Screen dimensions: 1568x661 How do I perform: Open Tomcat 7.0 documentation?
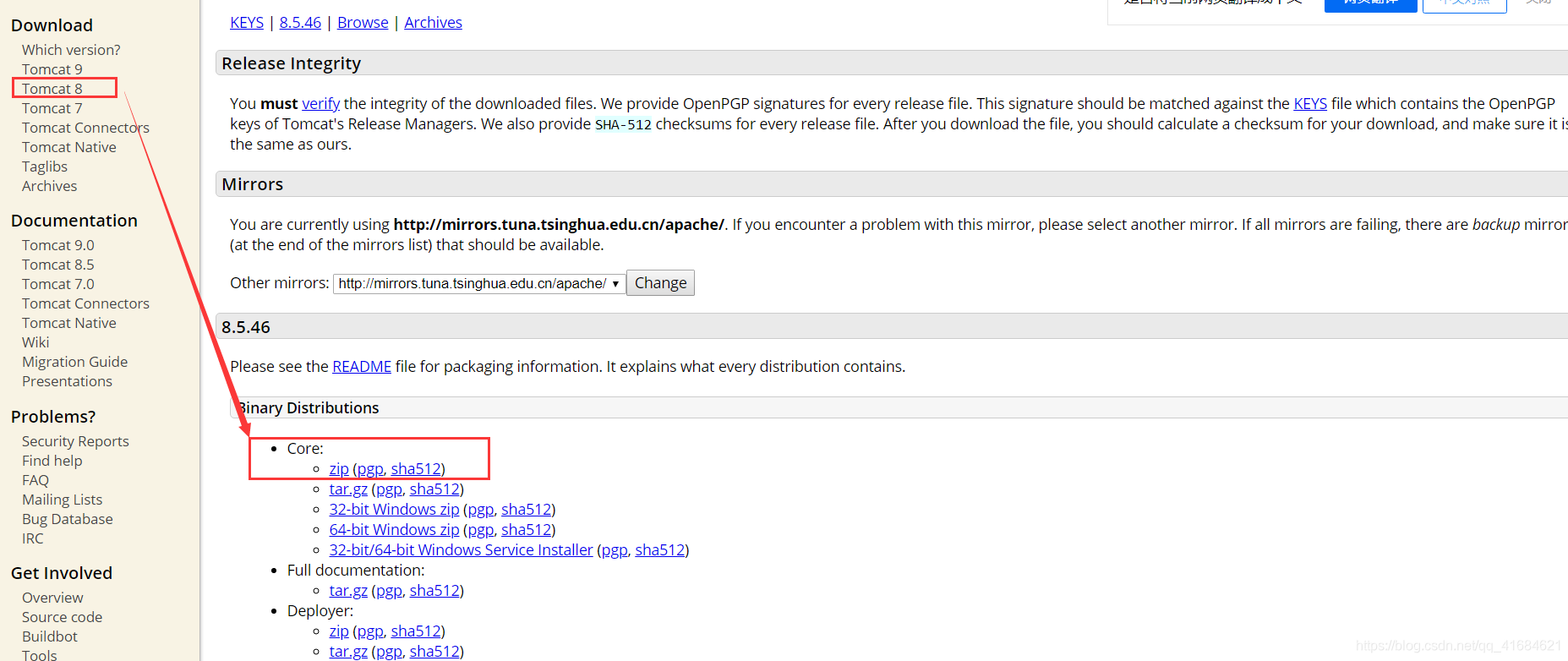click(58, 284)
